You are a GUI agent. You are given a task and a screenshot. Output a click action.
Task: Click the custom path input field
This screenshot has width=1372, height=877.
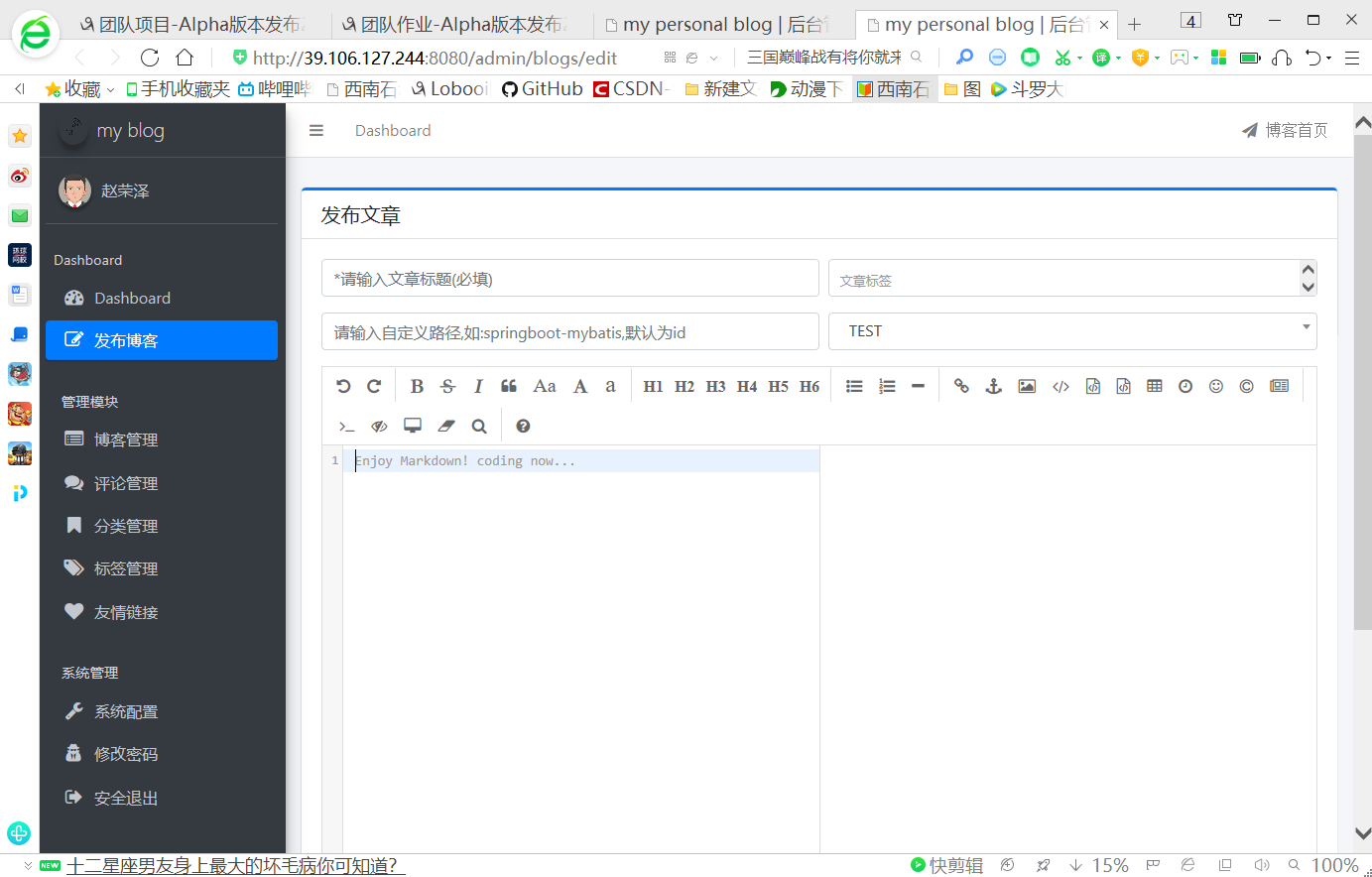point(570,331)
